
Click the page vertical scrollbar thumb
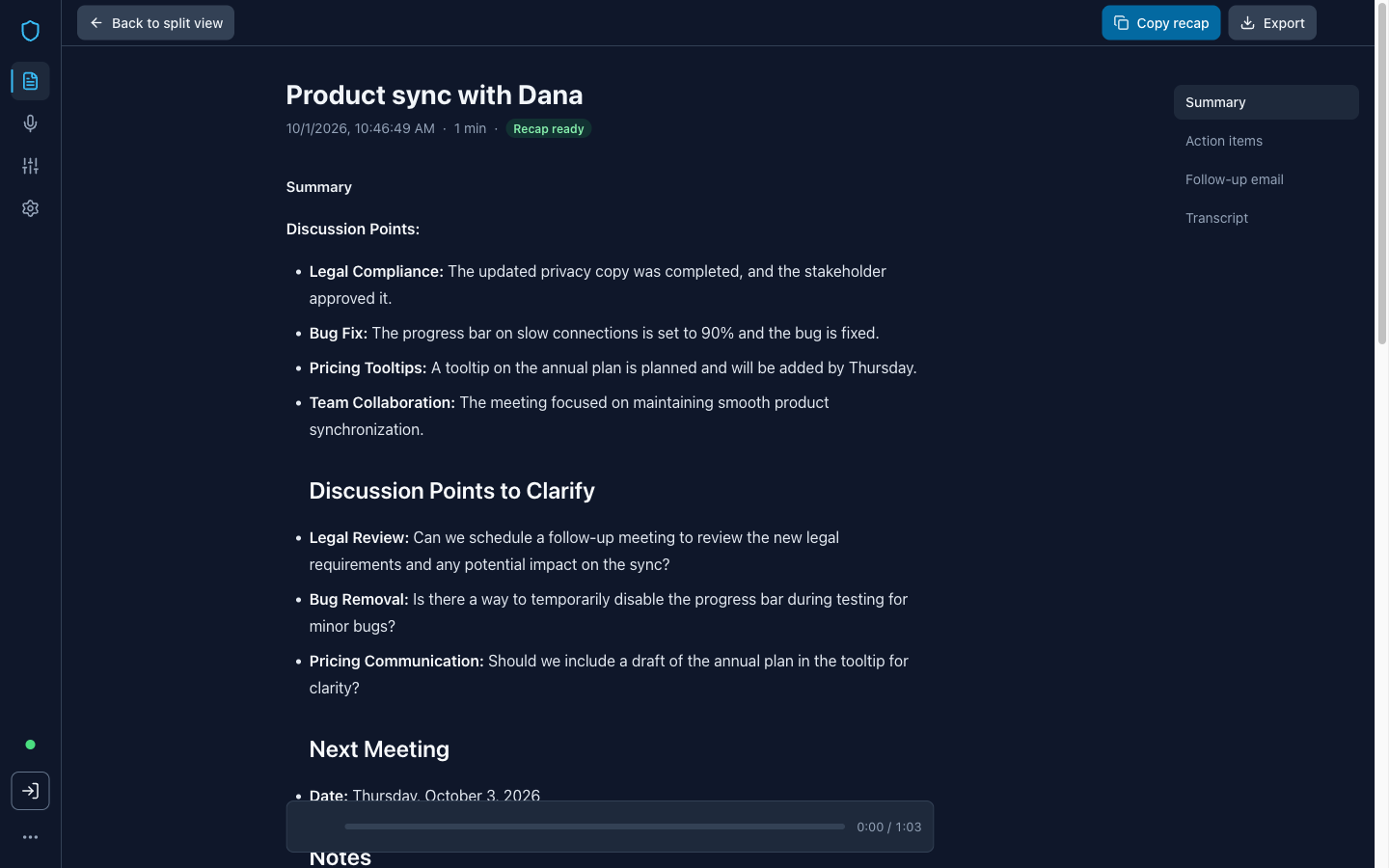click(1381, 174)
